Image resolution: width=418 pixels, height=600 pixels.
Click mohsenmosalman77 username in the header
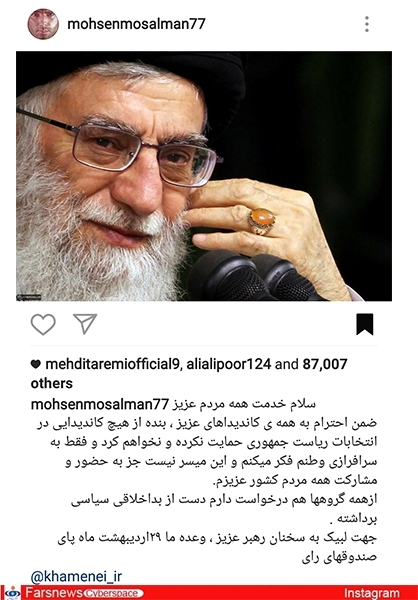(136, 24)
